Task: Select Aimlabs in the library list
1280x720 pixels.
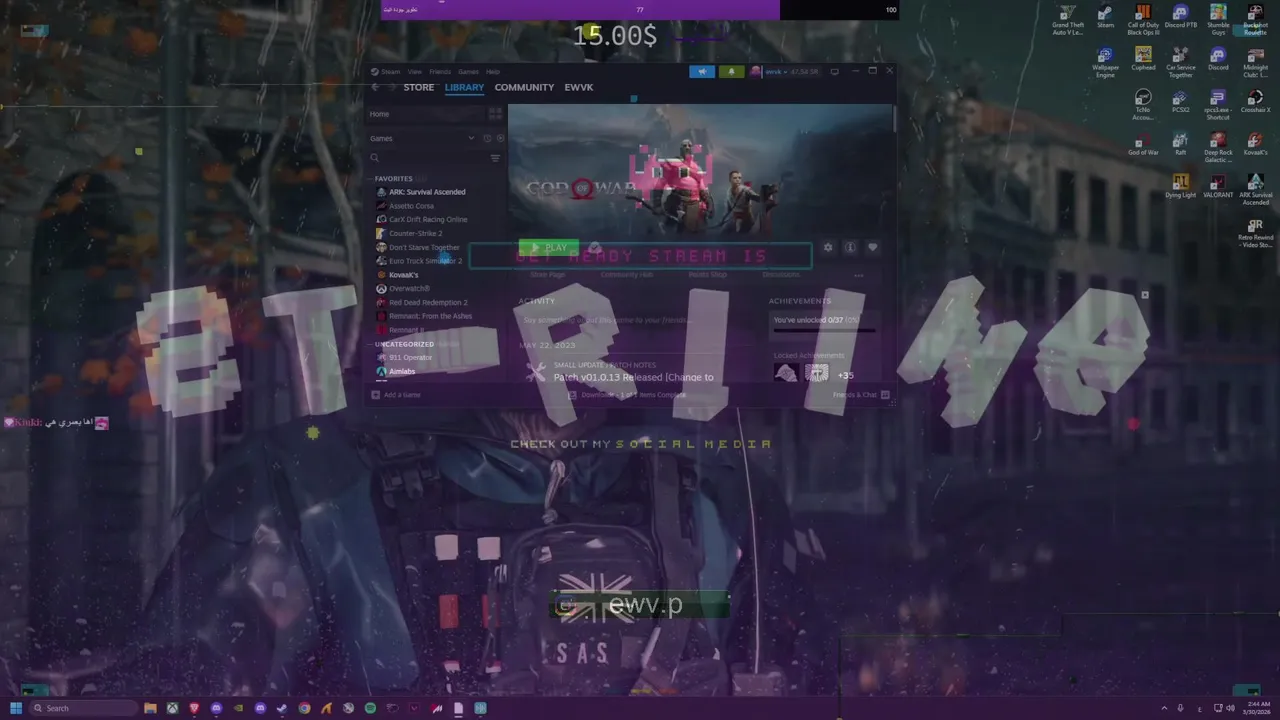Action: coord(395,371)
